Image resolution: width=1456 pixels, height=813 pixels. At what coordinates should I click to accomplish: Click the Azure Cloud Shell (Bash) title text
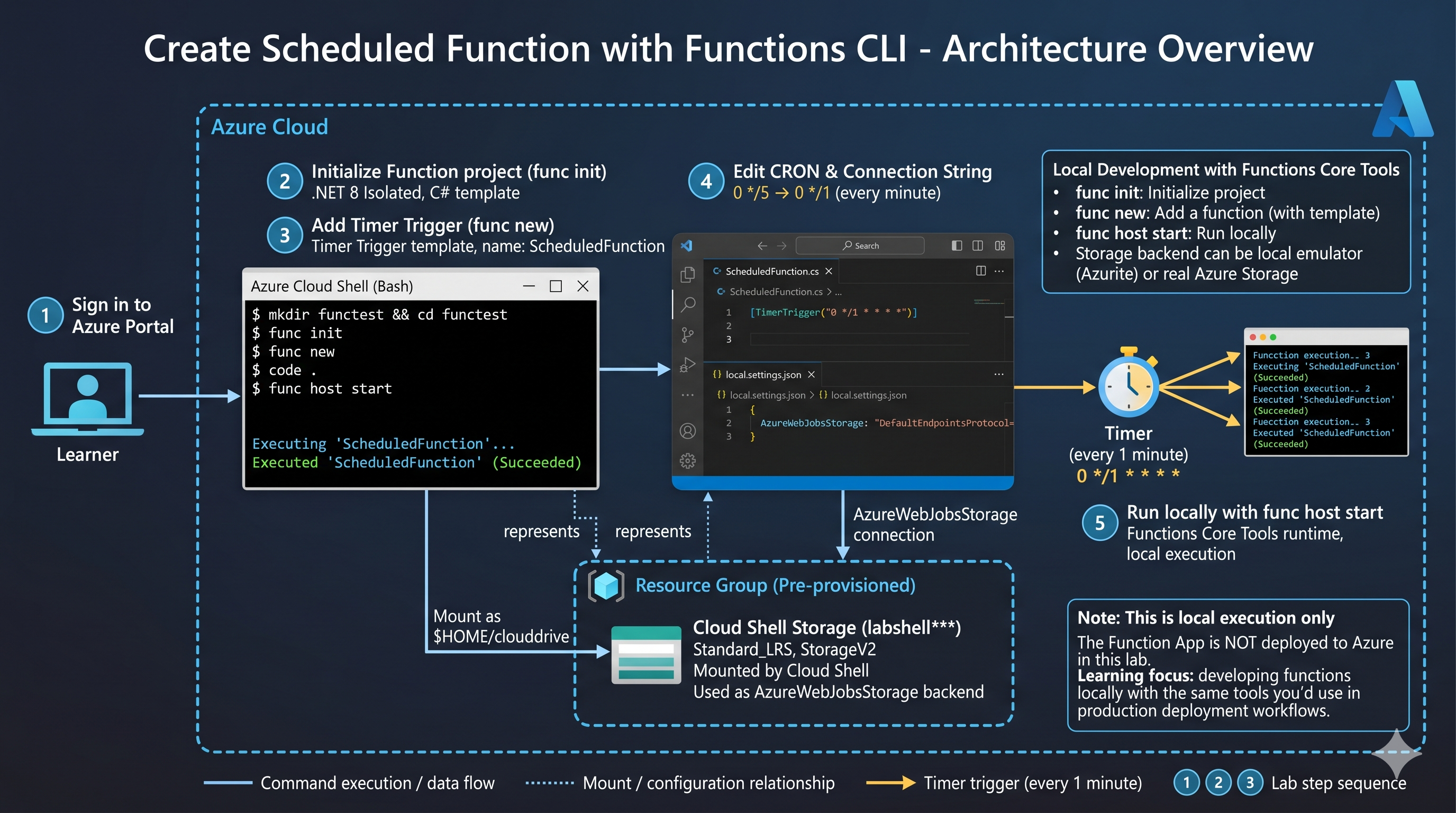point(332,286)
